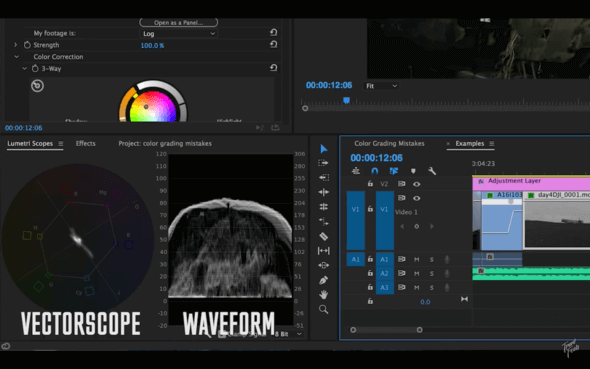This screenshot has height=369, width=590.
Task: Toggle sync lock on track A1
Action: [x=402, y=259]
